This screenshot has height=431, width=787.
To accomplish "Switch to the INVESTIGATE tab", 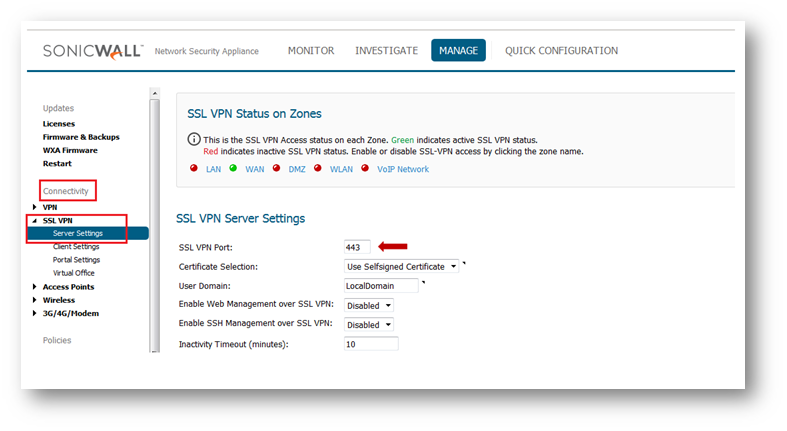I will (386, 51).
